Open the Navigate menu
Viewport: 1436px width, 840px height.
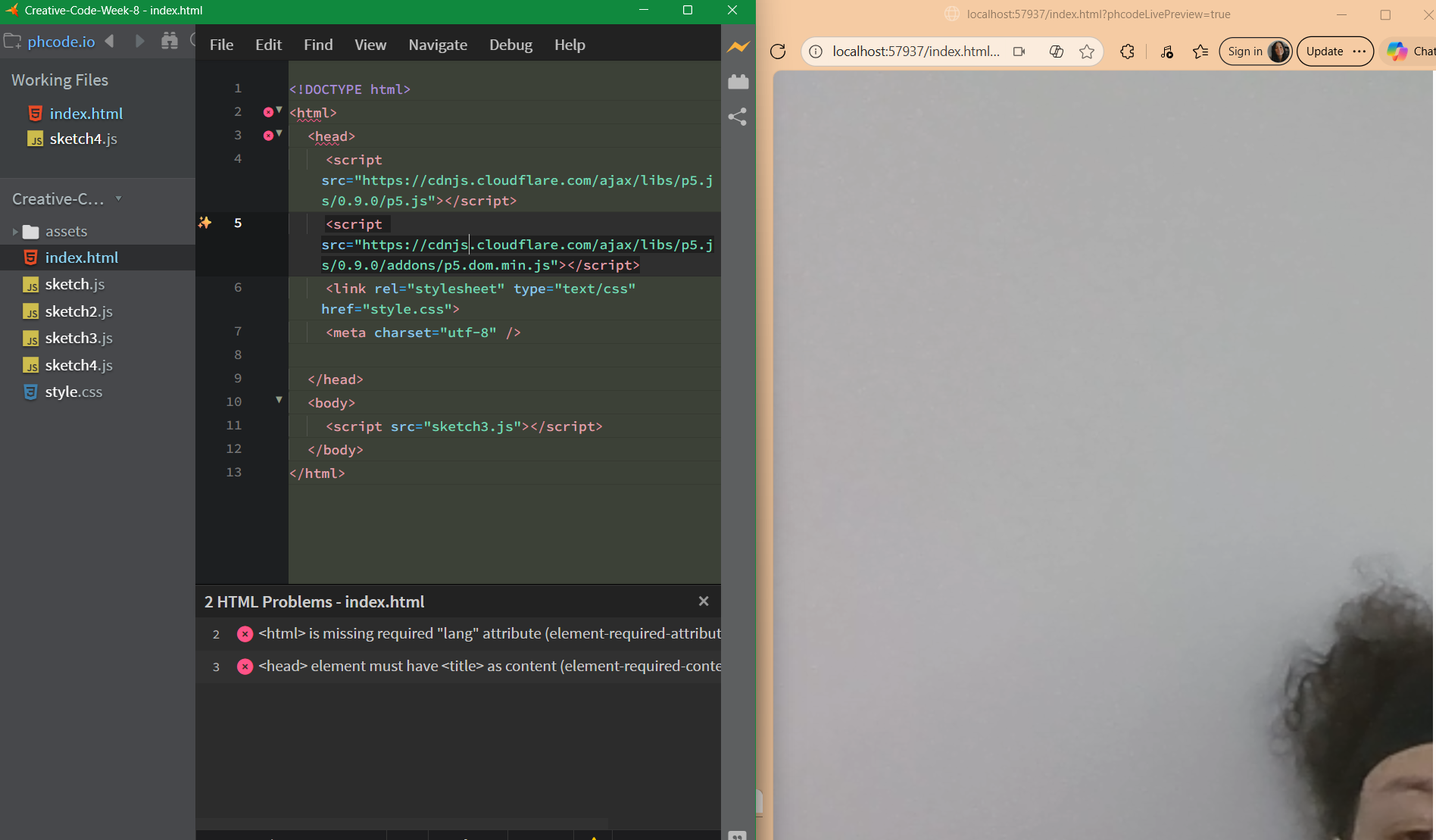click(x=438, y=45)
